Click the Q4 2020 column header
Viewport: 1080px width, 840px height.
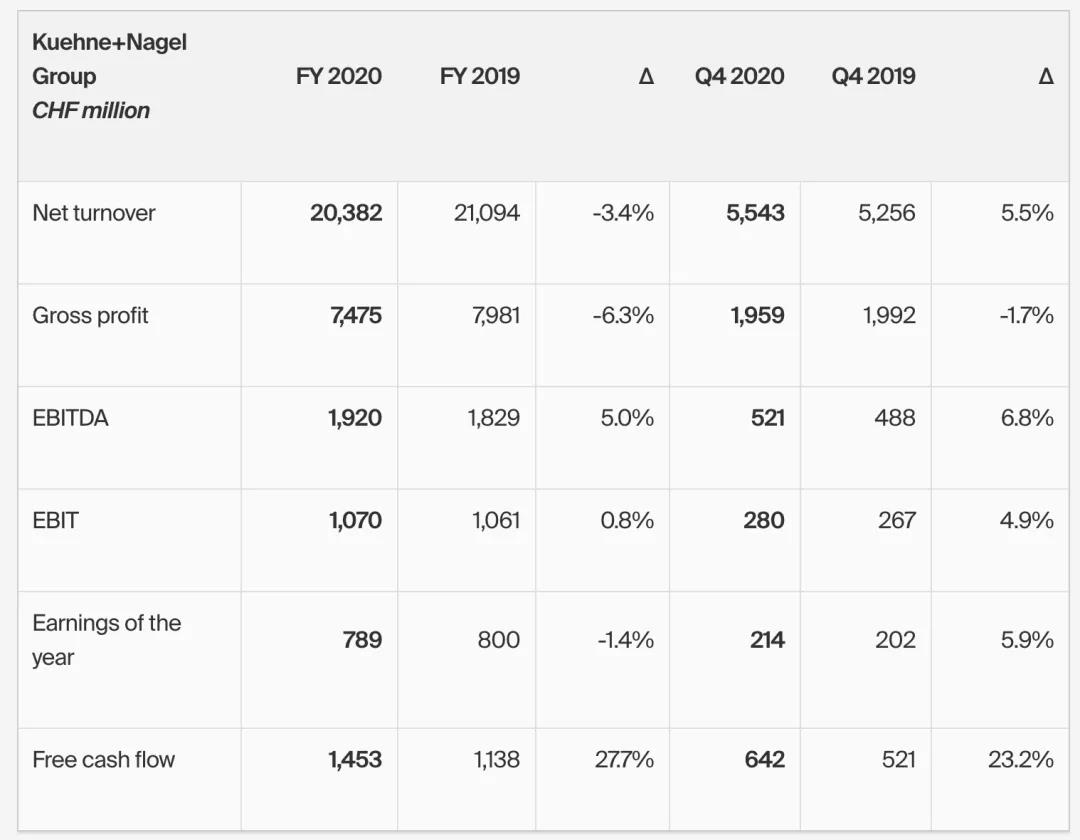point(739,76)
